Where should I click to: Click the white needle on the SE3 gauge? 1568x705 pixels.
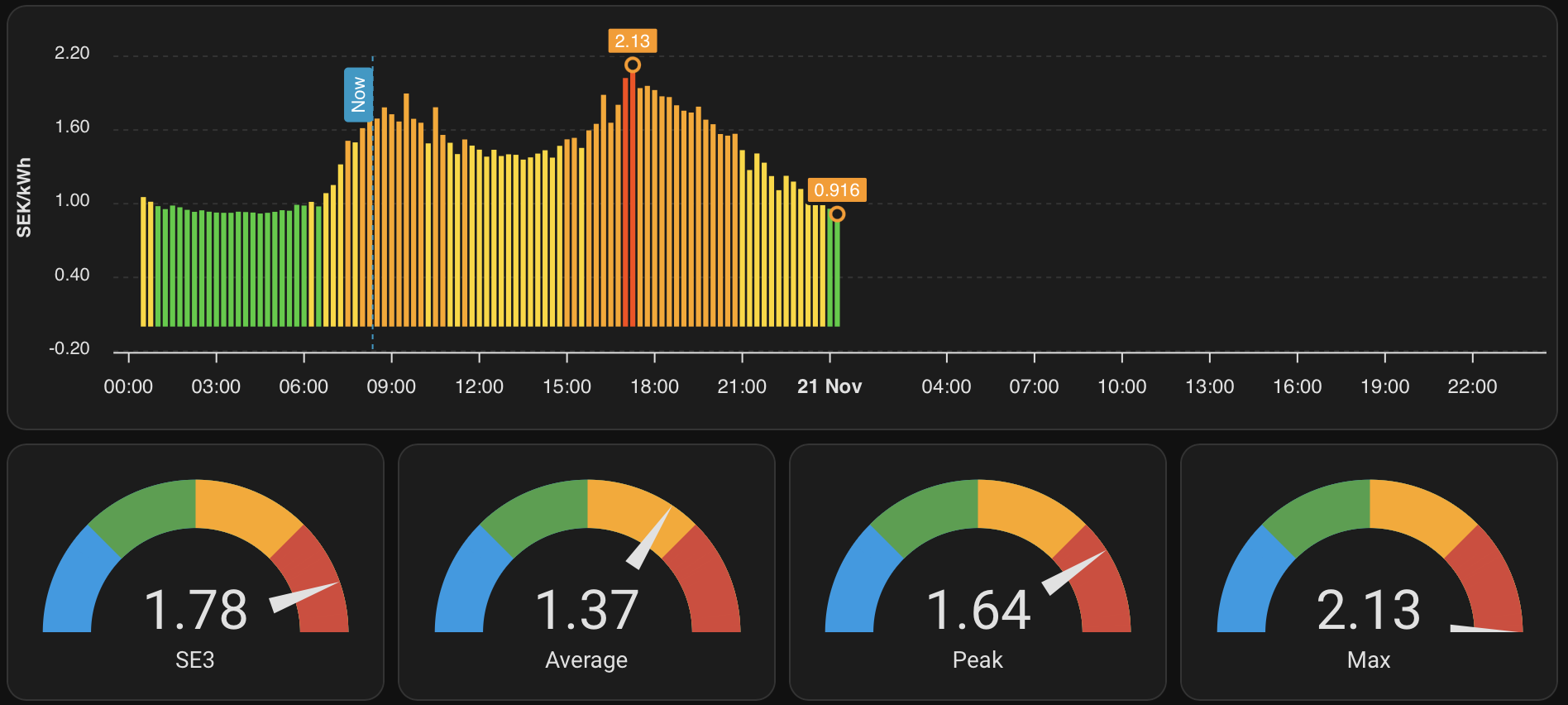pyautogui.click(x=302, y=597)
